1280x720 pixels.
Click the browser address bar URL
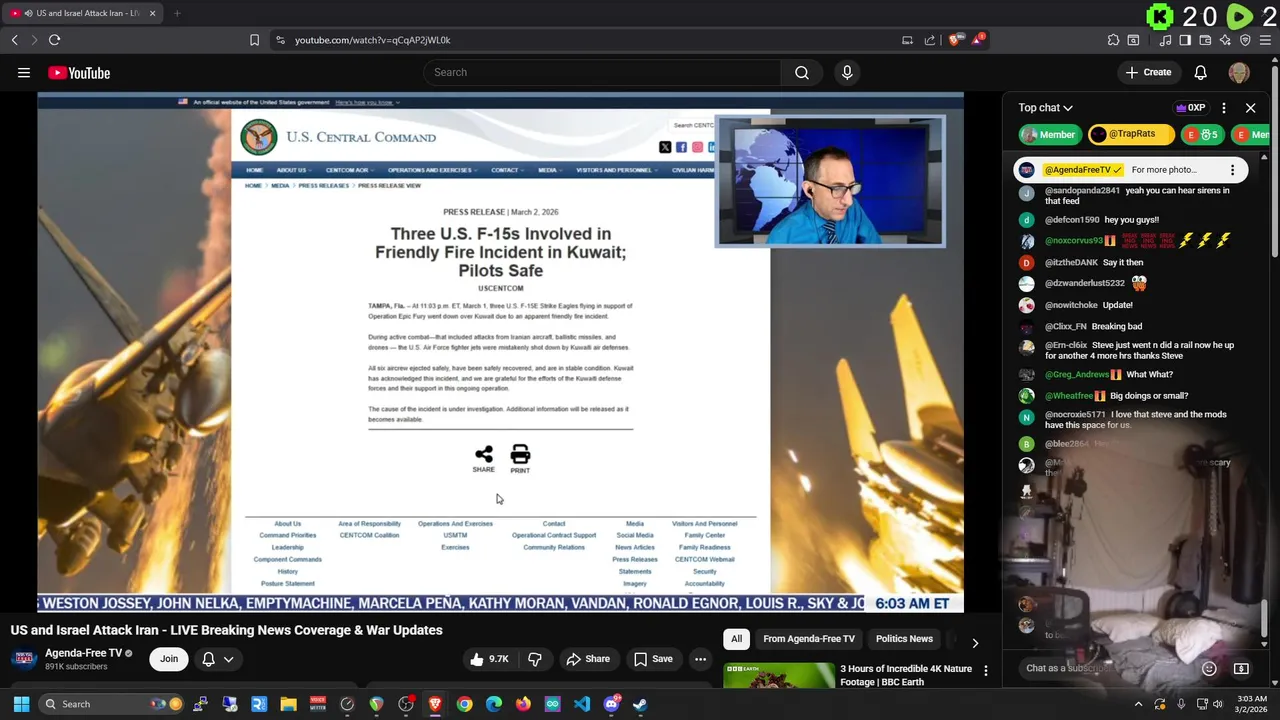372,40
